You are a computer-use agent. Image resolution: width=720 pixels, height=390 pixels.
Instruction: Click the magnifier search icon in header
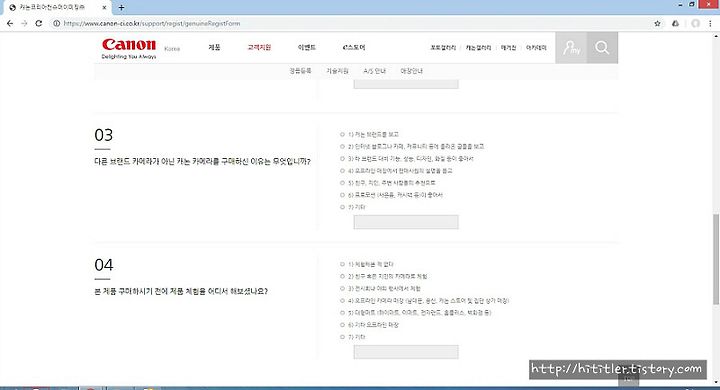coord(602,48)
